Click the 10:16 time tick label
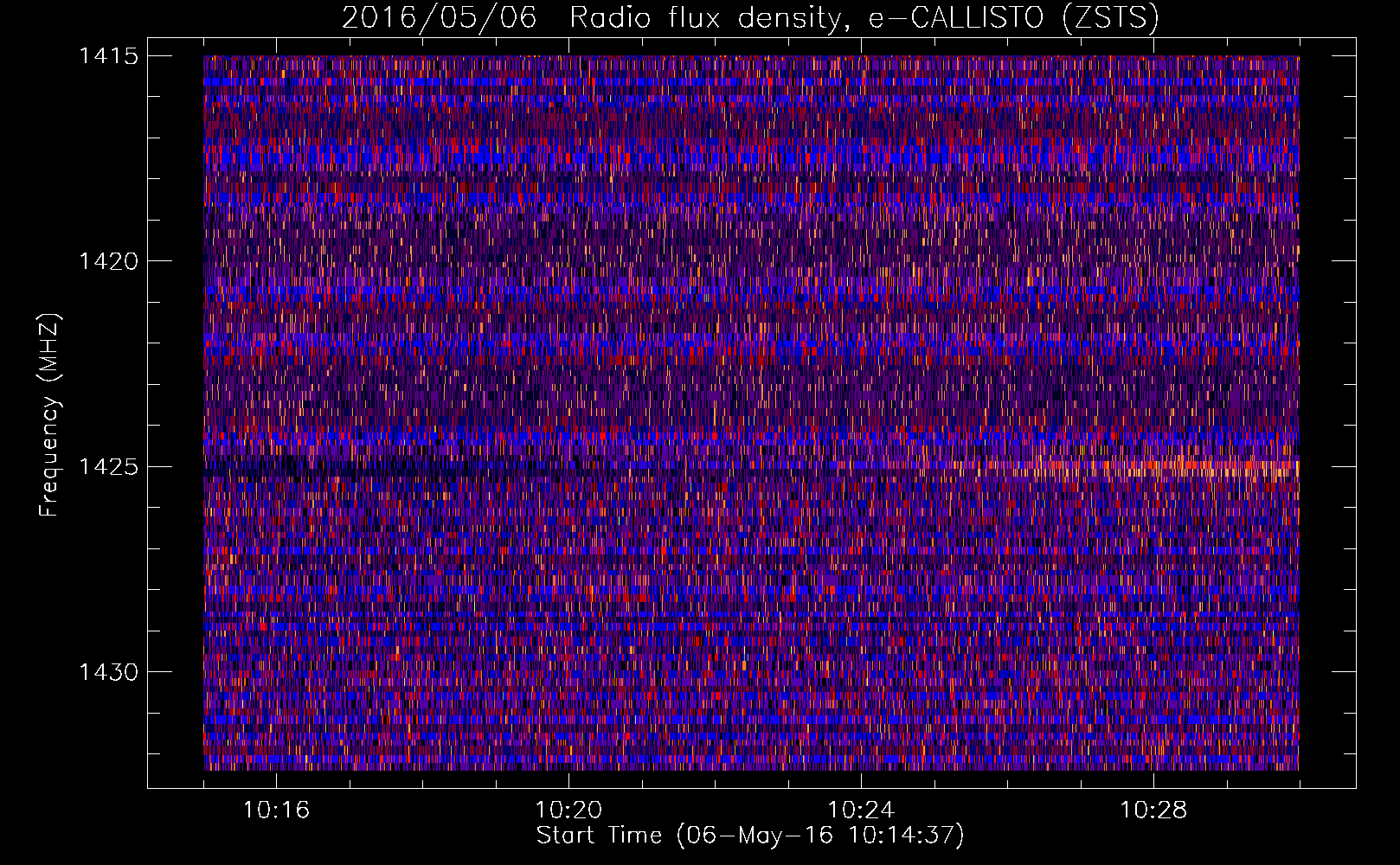This screenshot has height=865, width=1400. [x=276, y=811]
